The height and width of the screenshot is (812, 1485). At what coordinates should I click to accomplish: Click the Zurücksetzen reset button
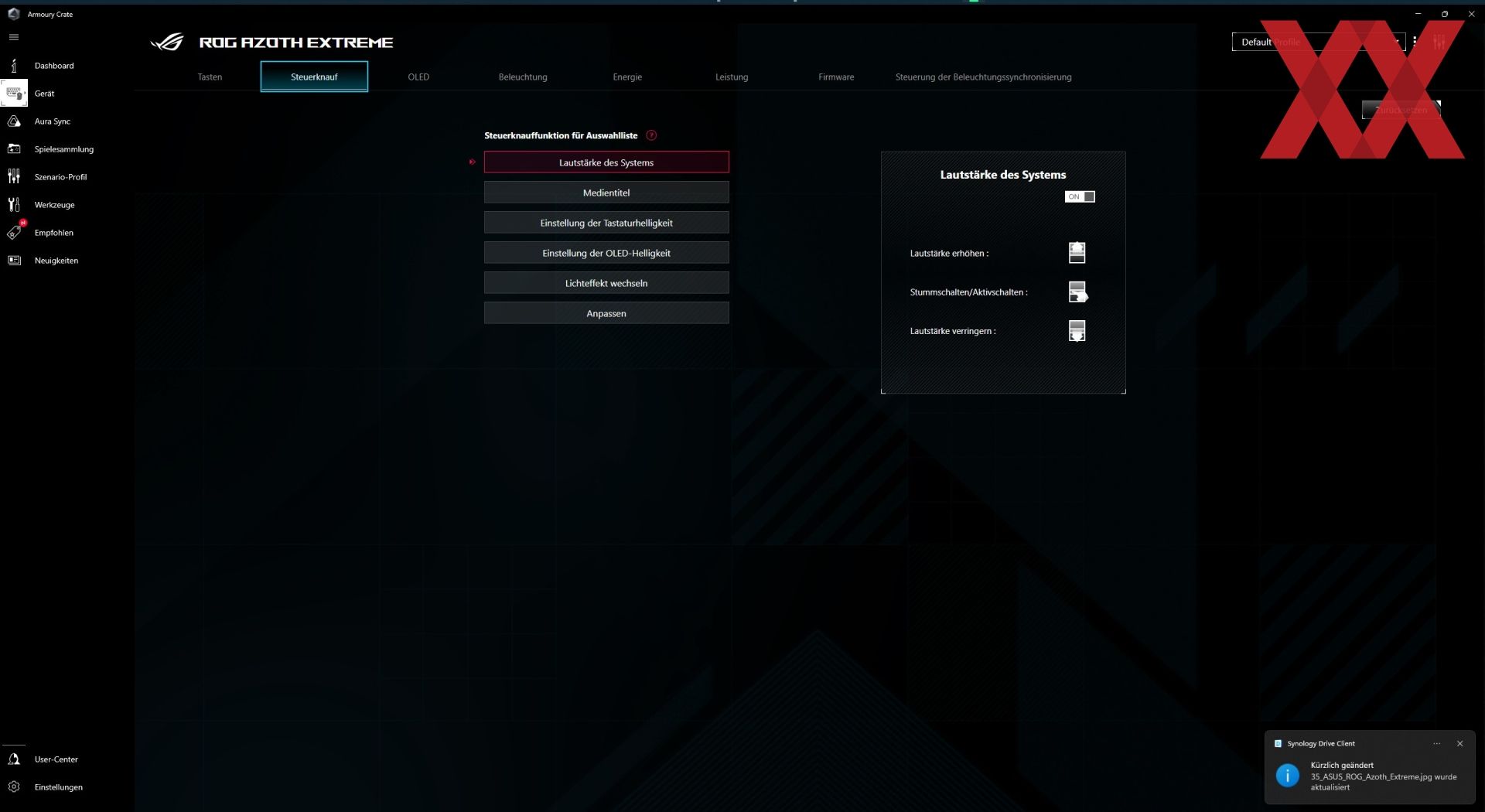(x=1401, y=110)
